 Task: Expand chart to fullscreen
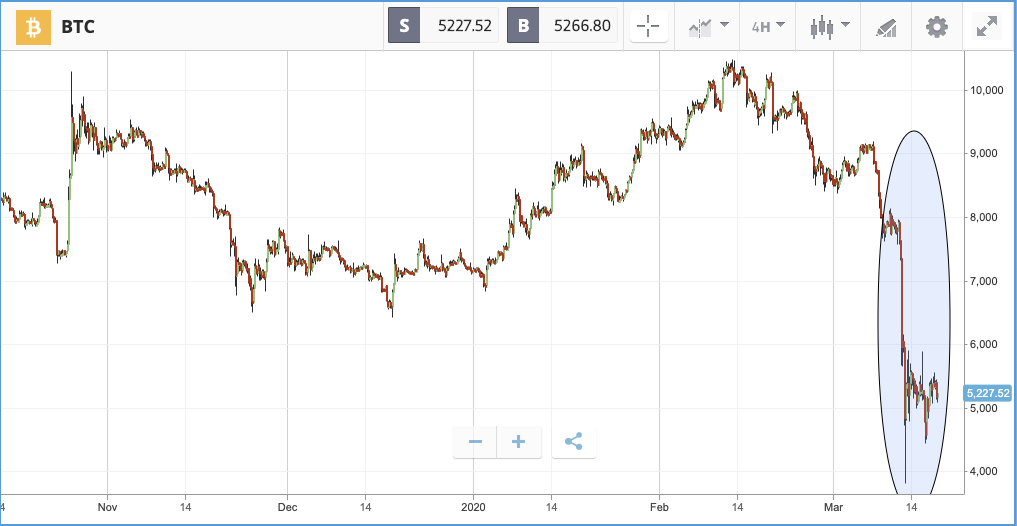[x=987, y=27]
